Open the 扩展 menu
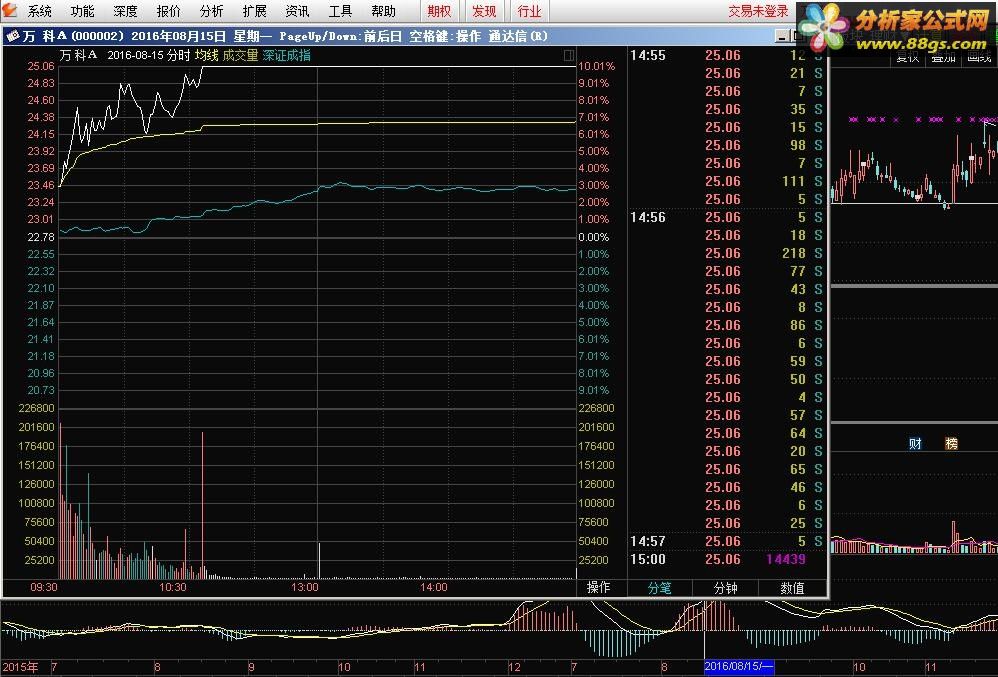 255,11
